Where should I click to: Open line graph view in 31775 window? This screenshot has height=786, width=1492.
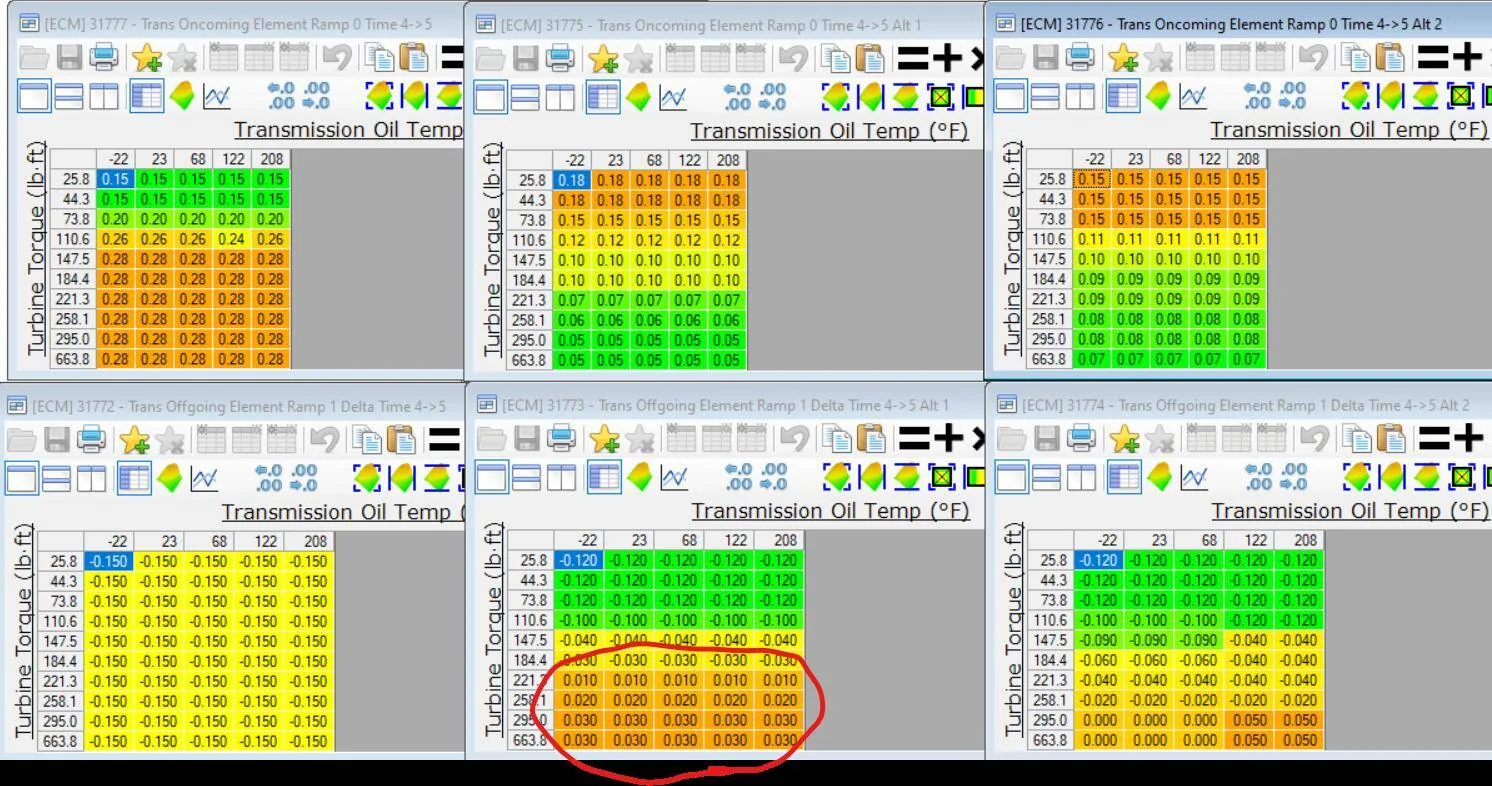tap(672, 97)
